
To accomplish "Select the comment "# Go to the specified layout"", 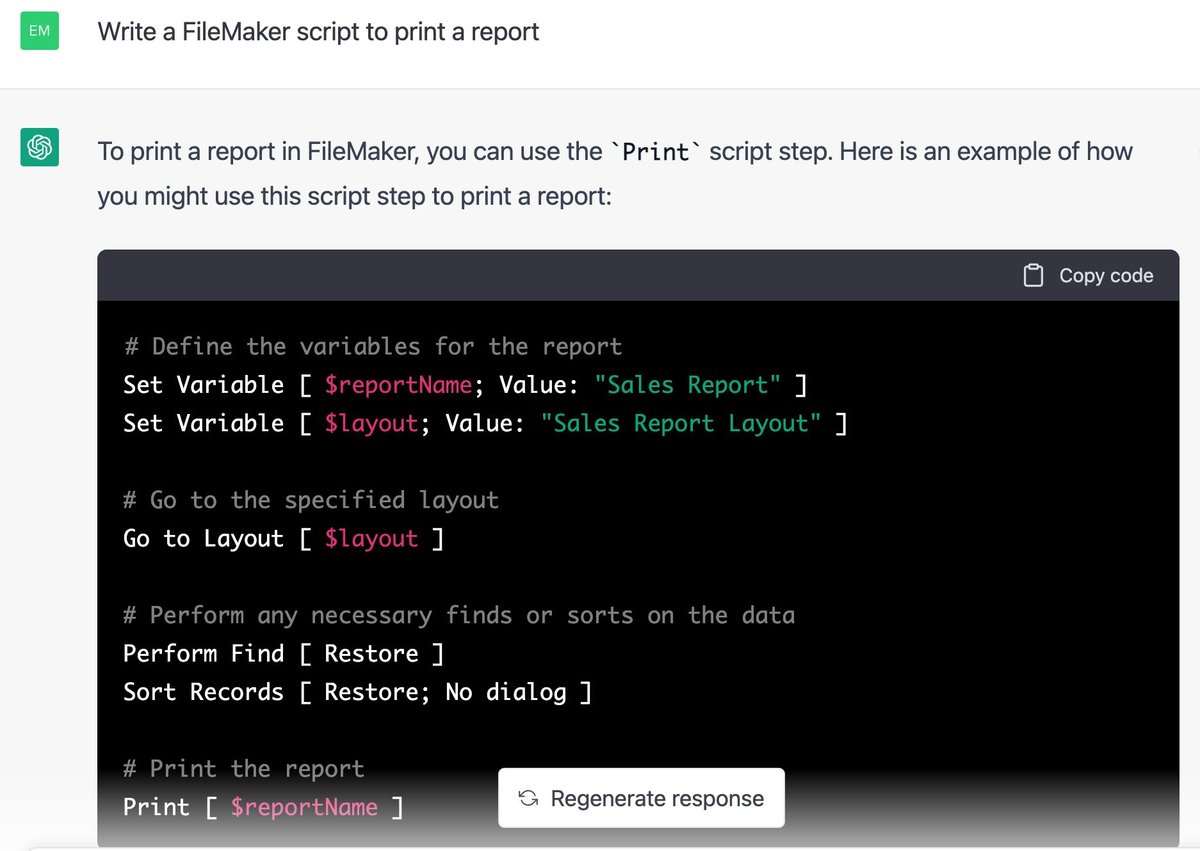I will point(310,500).
